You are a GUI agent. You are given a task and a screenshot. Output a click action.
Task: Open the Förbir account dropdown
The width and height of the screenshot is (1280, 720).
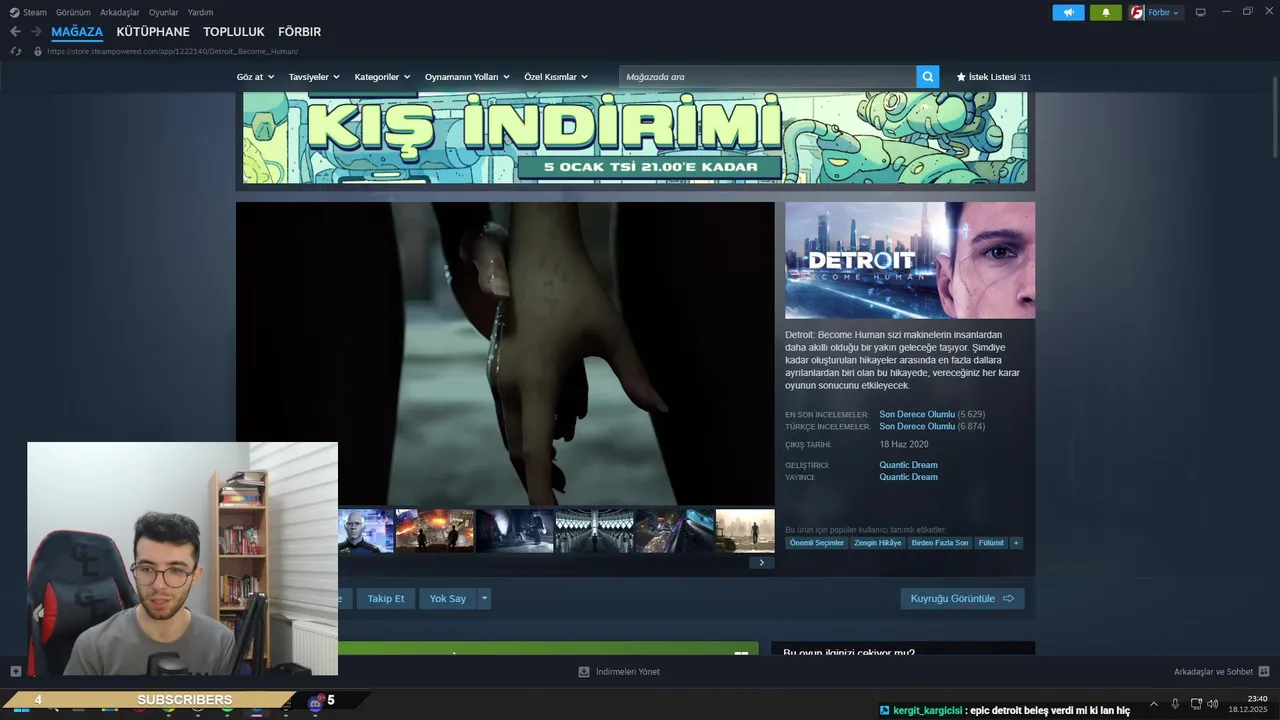click(1164, 12)
